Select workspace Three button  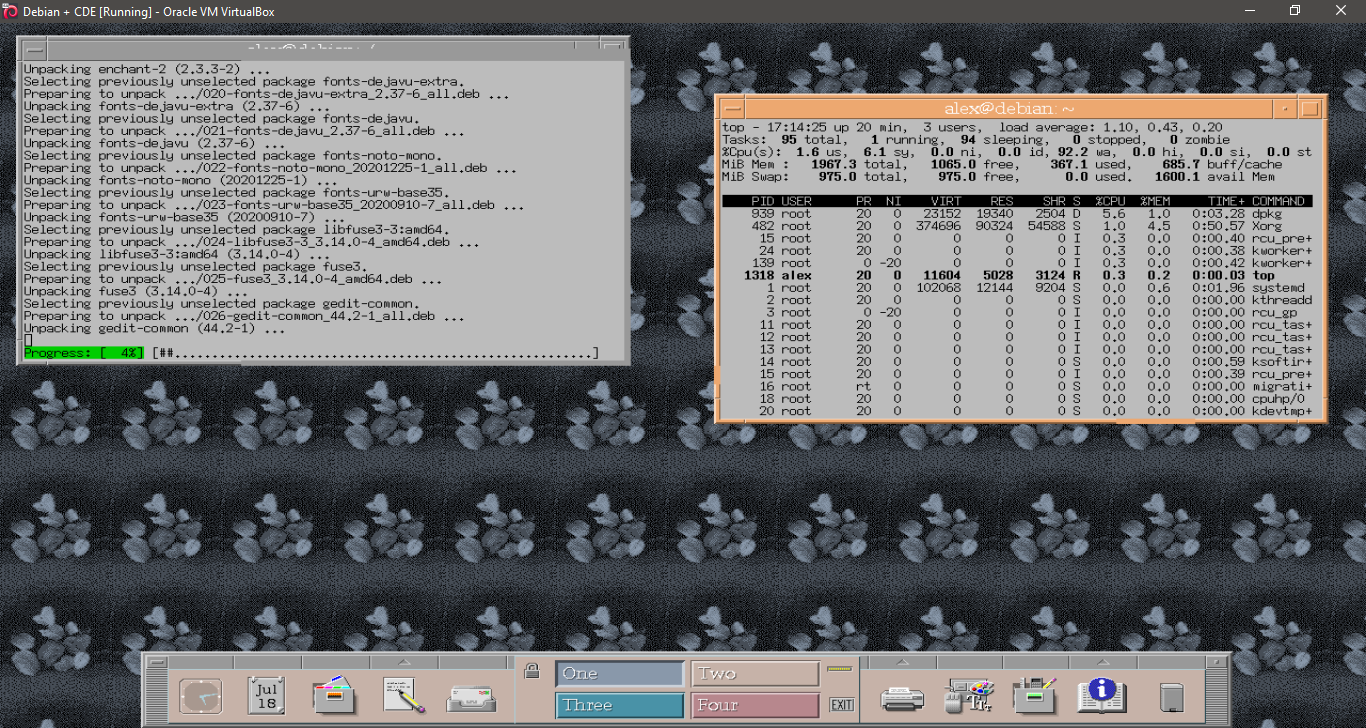pyautogui.click(x=620, y=706)
